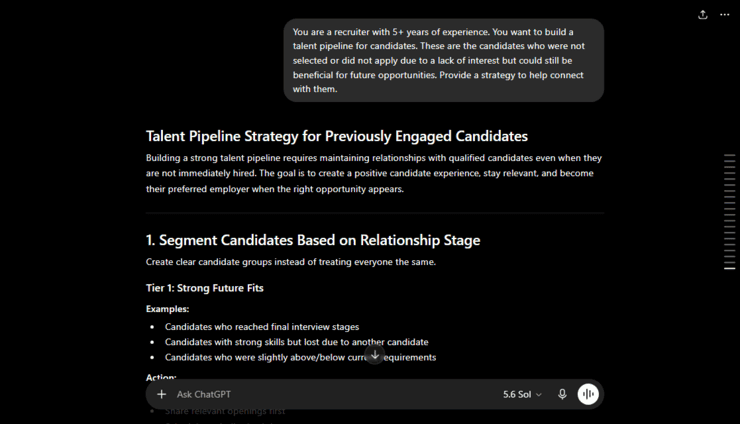Jump to latest with the down-arrow button
Viewport: 740px width, 424px height.
coord(375,355)
